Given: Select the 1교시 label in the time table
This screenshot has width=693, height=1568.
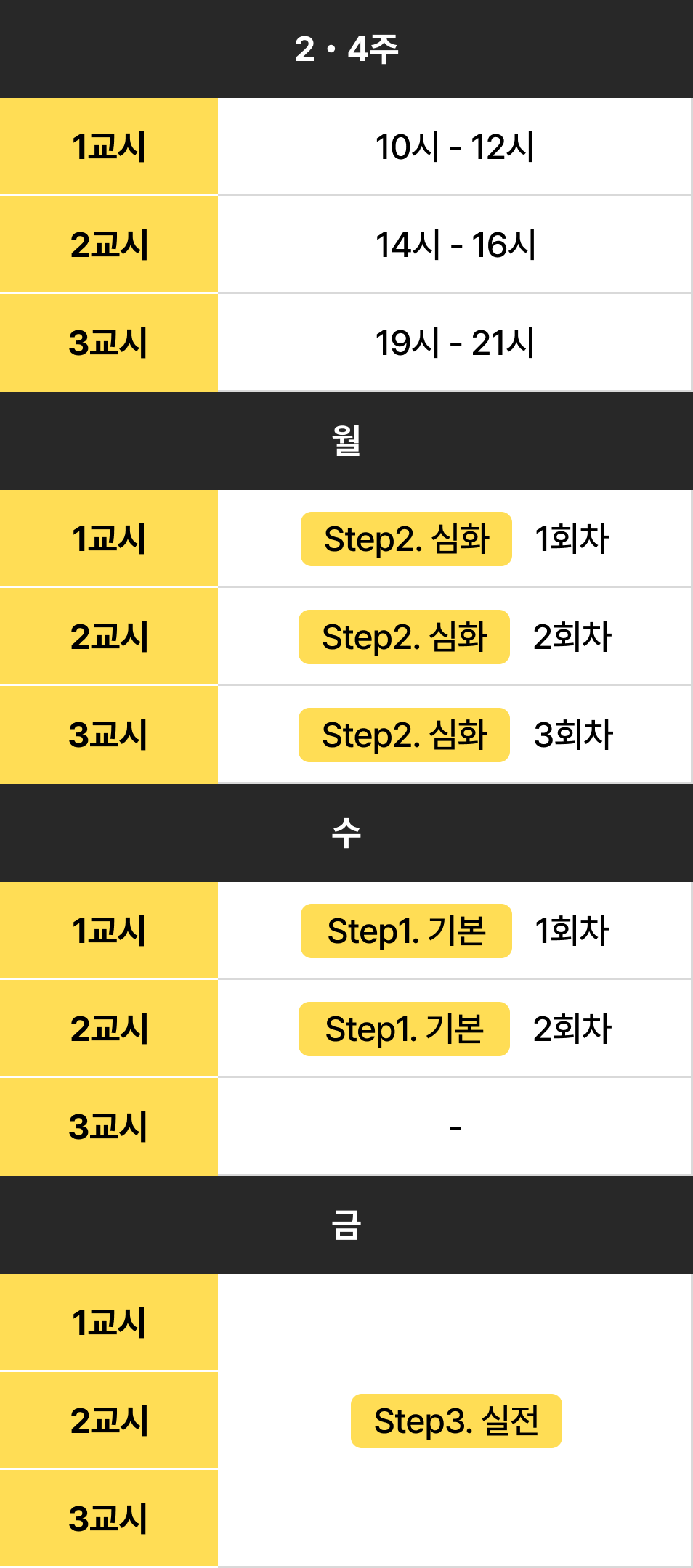Looking at the screenshot, I should pyautogui.click(x=109, y=147).
